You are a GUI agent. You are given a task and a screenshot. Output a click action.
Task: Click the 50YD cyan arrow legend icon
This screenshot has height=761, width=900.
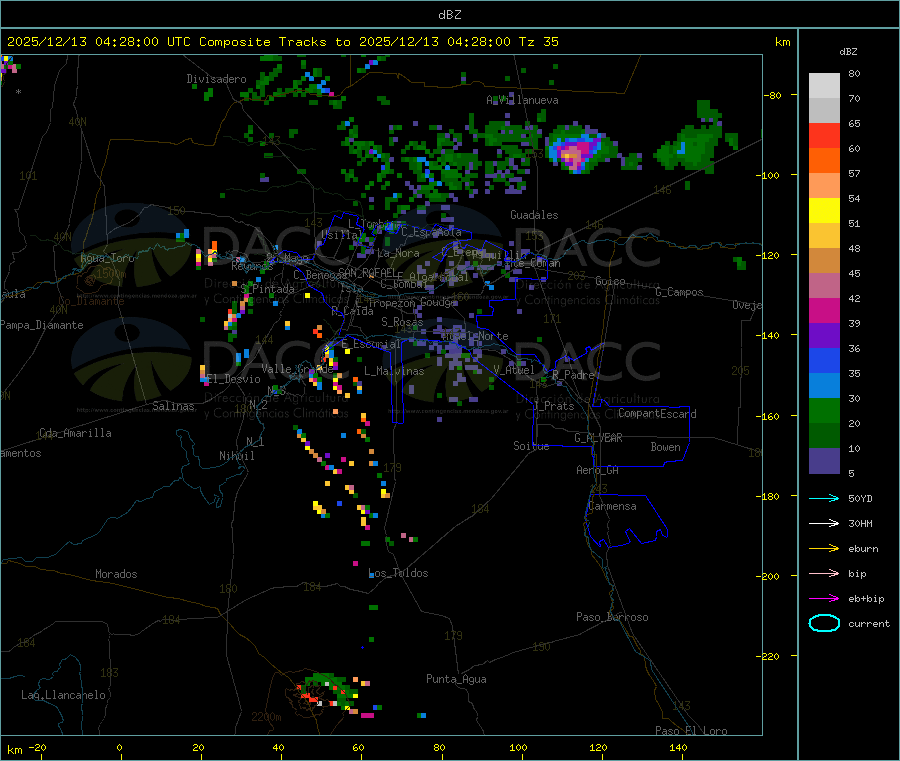coord(824,498)
